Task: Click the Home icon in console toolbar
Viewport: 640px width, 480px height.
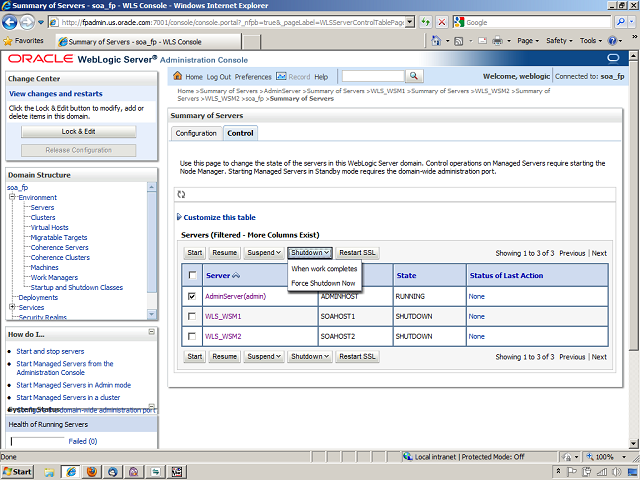Action: [178, 76]
